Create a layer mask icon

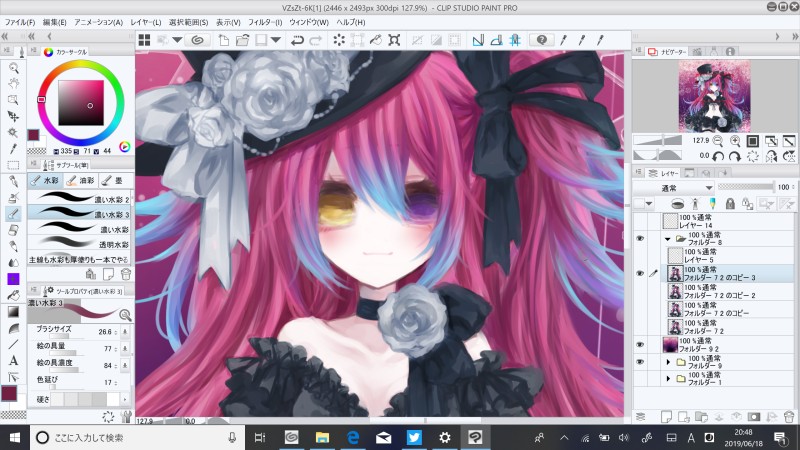tap(754, 417)
